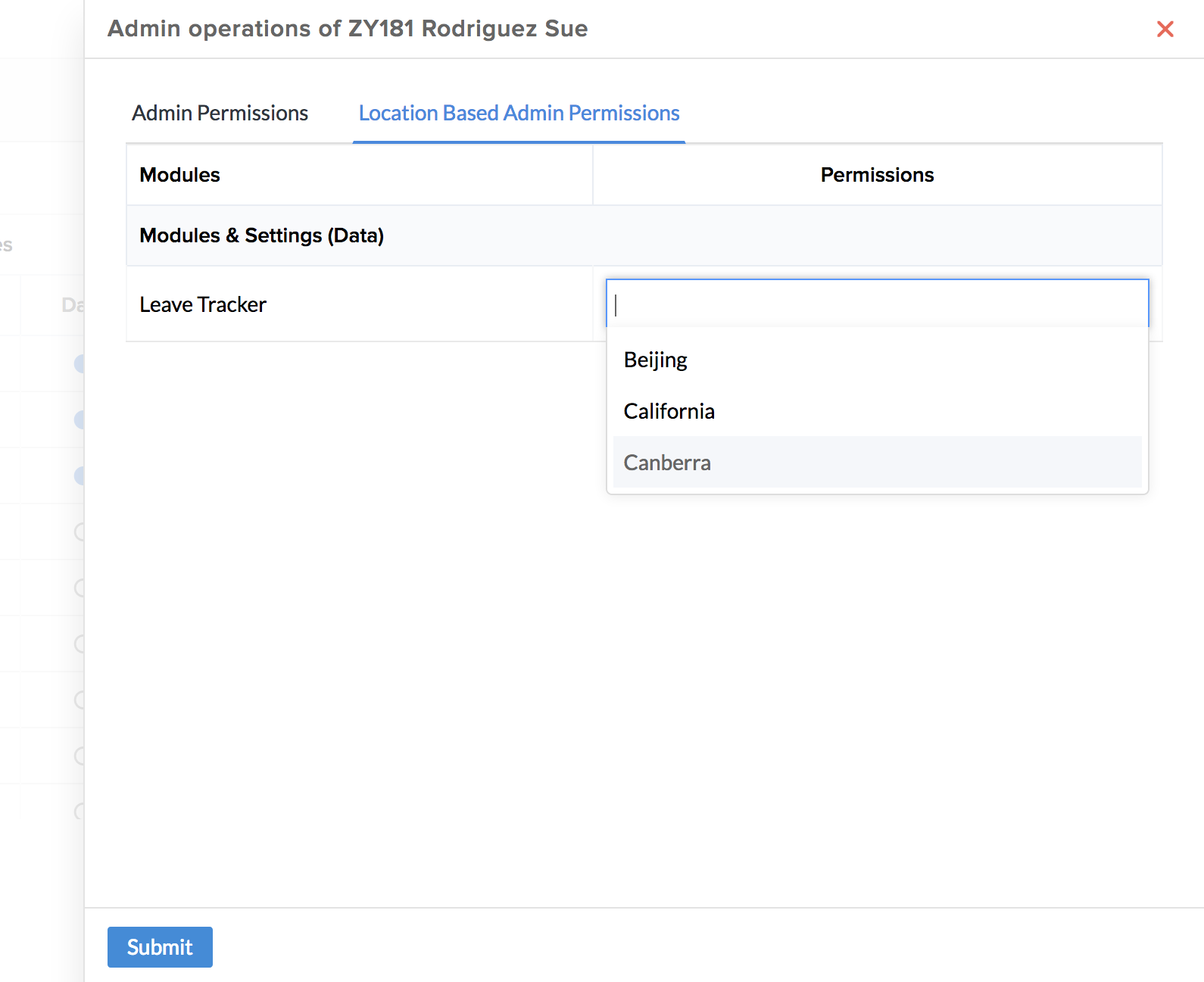Select the highlighted Canberra option
This screenshot has width=1204, height=982.
[x=667, y=463]
